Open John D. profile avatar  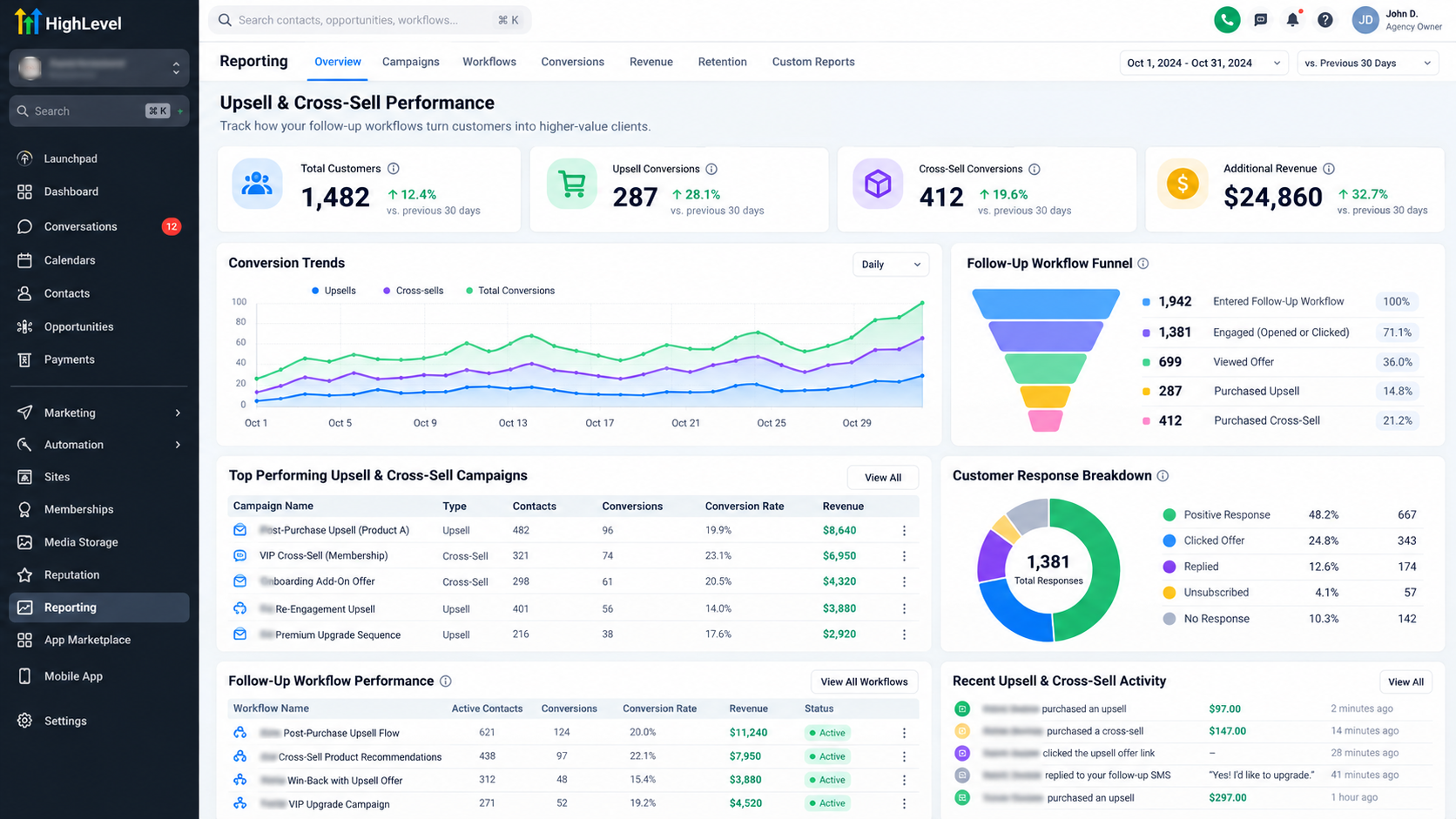(1365, 19)
